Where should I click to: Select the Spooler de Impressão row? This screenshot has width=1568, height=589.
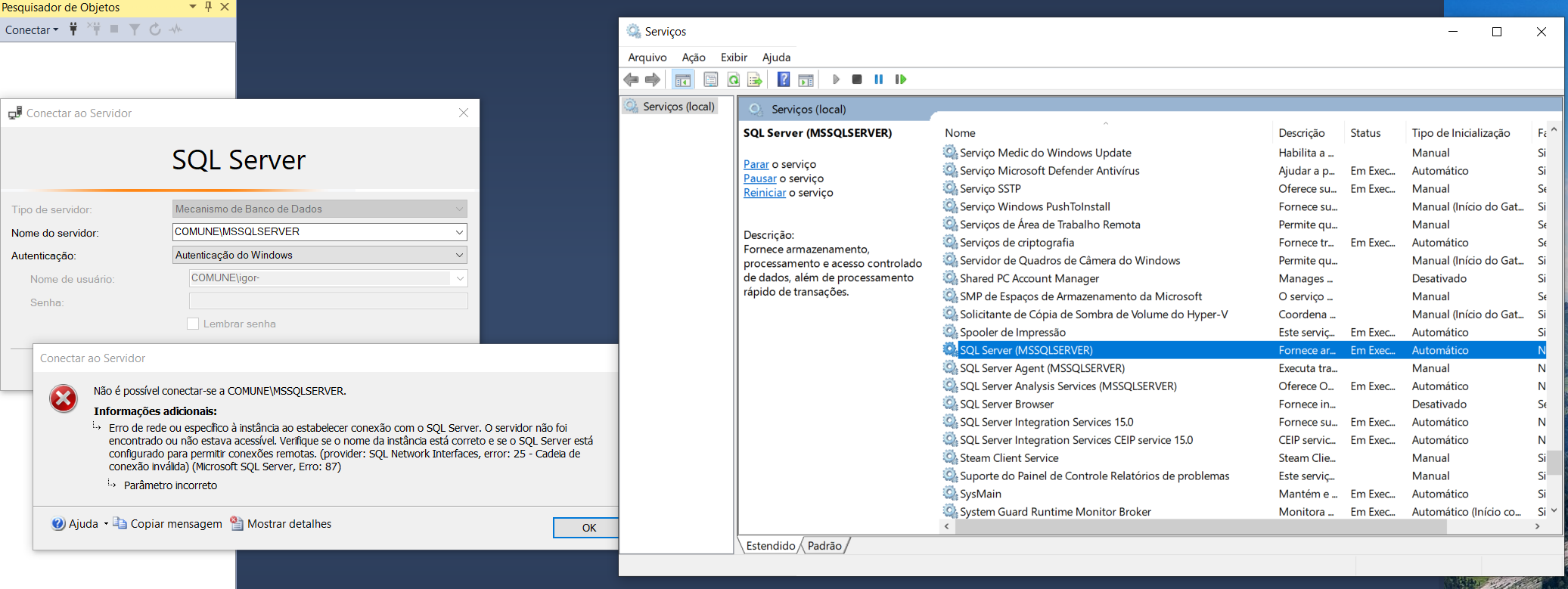(x=1244, y=332)
